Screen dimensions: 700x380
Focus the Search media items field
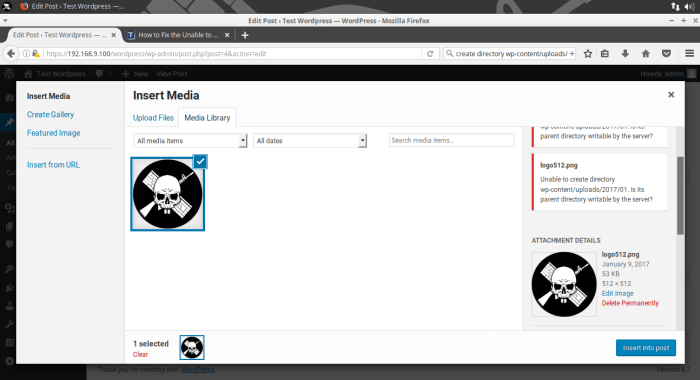click(x=451, y=140)
